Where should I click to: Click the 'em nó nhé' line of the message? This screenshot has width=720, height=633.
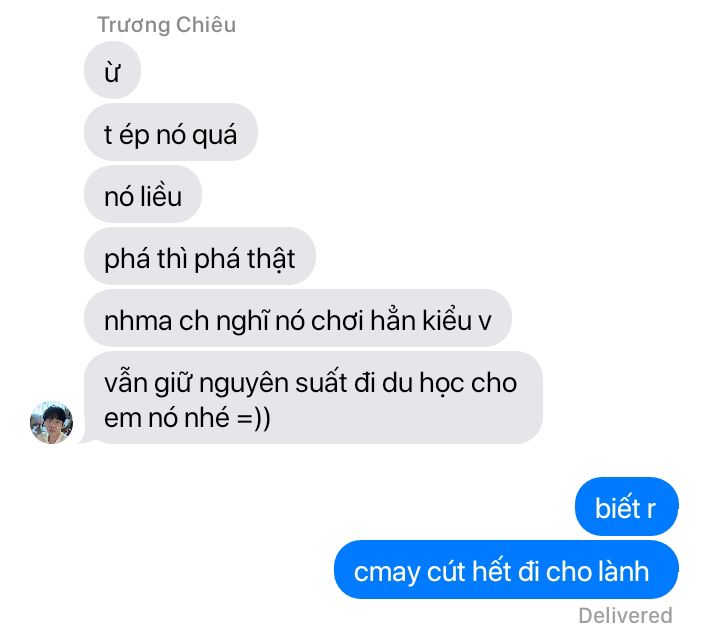tap(167, 418)
